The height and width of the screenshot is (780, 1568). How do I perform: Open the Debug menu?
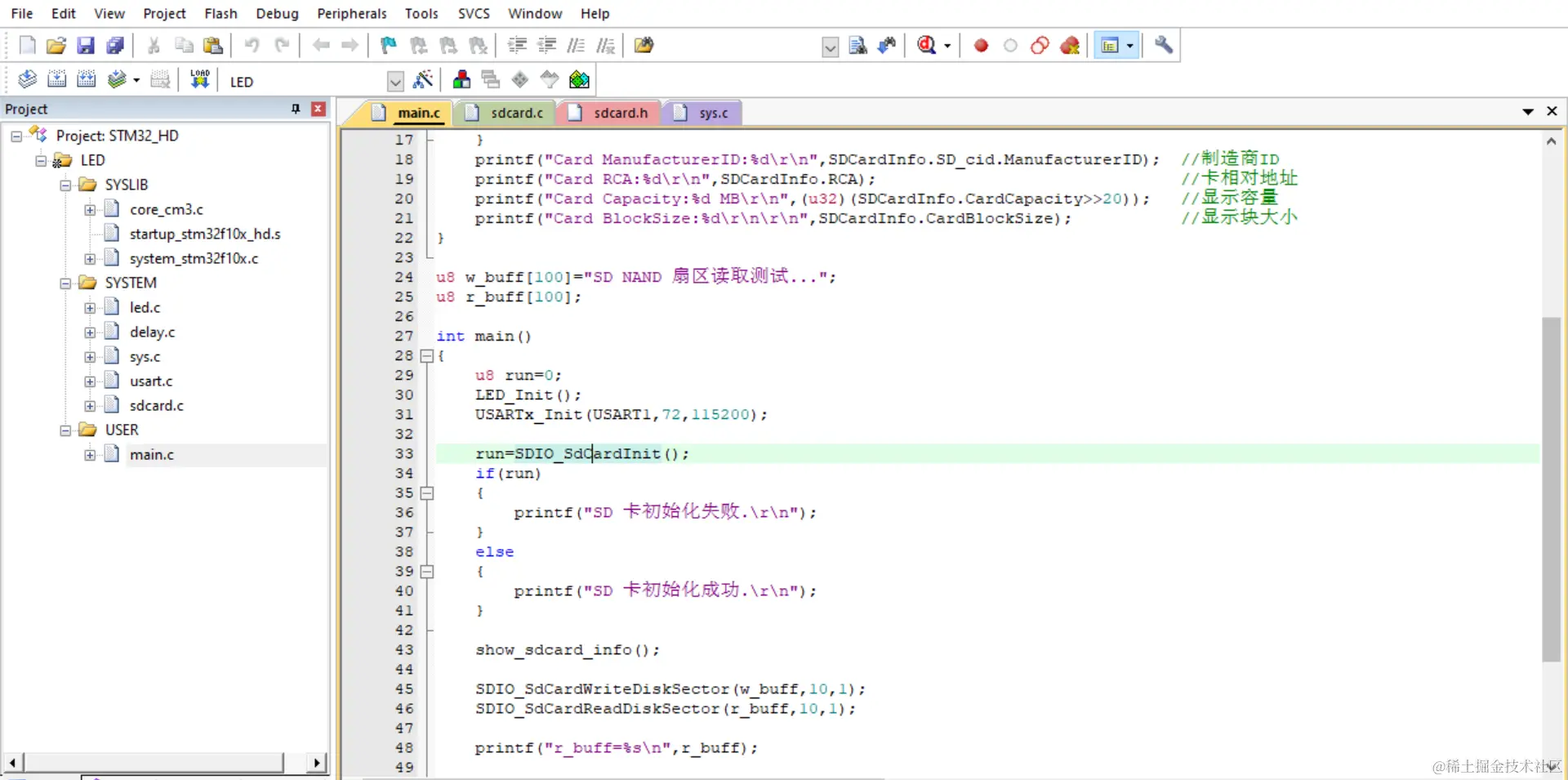[277, 13]
